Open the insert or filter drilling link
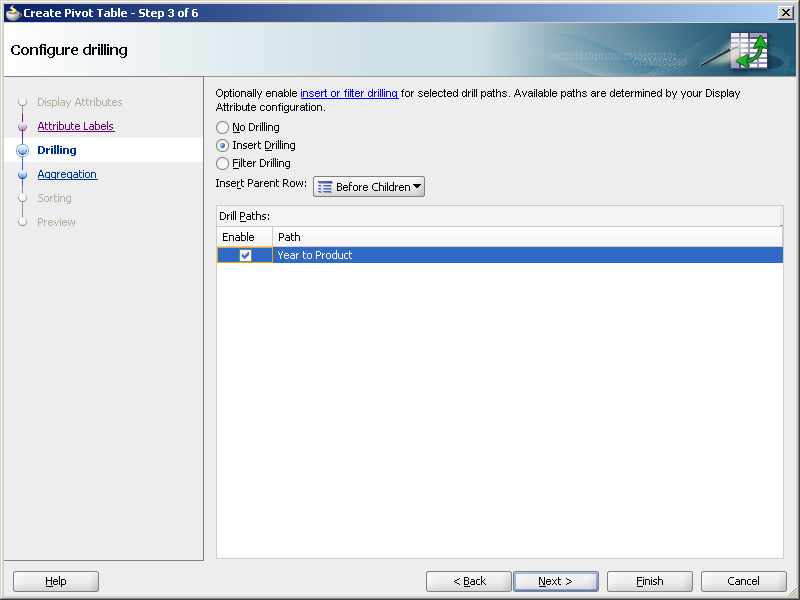The height and width of the screenshot is (600, 800). (x=349, y=92)
